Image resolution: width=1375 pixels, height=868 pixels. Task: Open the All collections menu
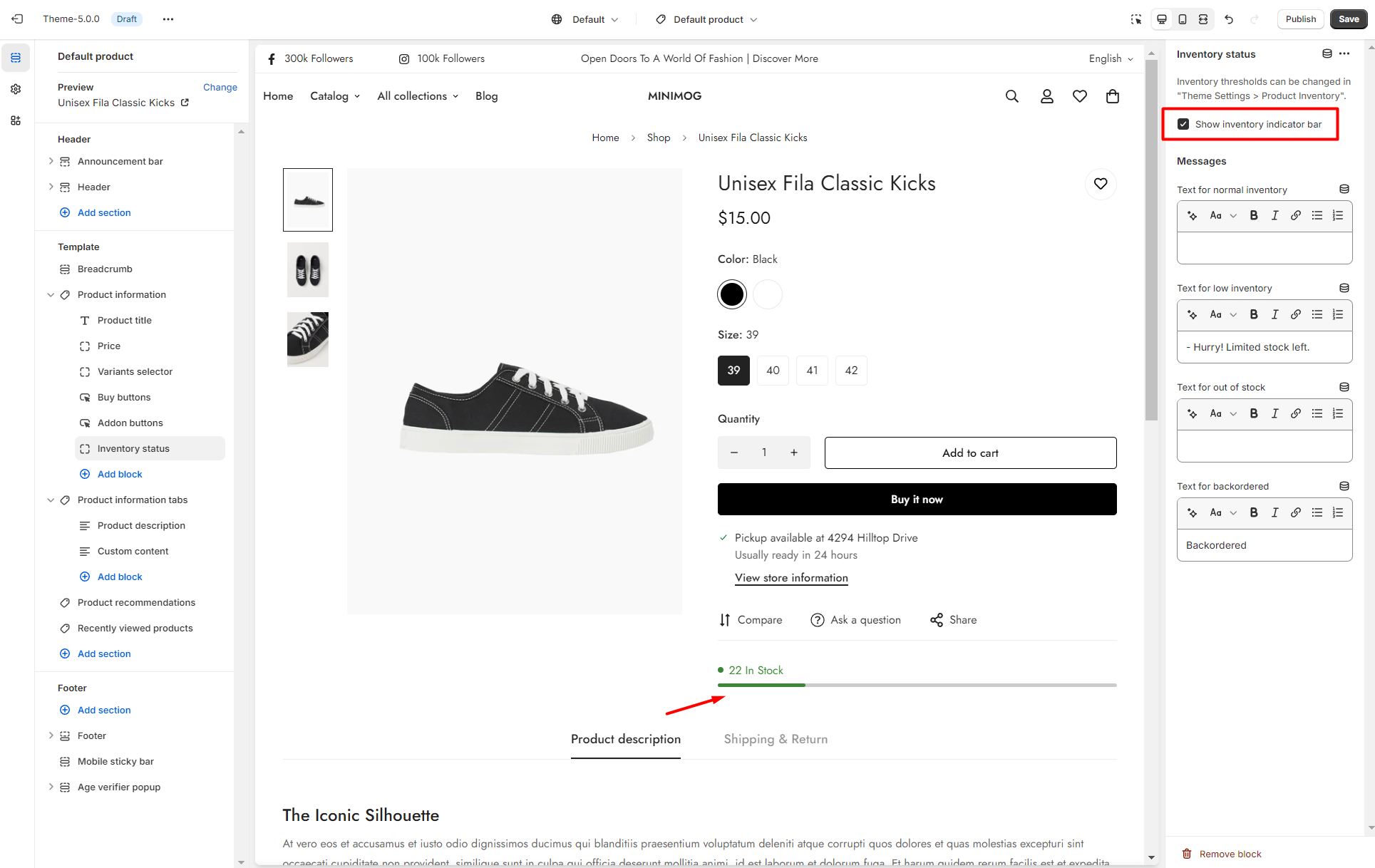coord(418,96)
